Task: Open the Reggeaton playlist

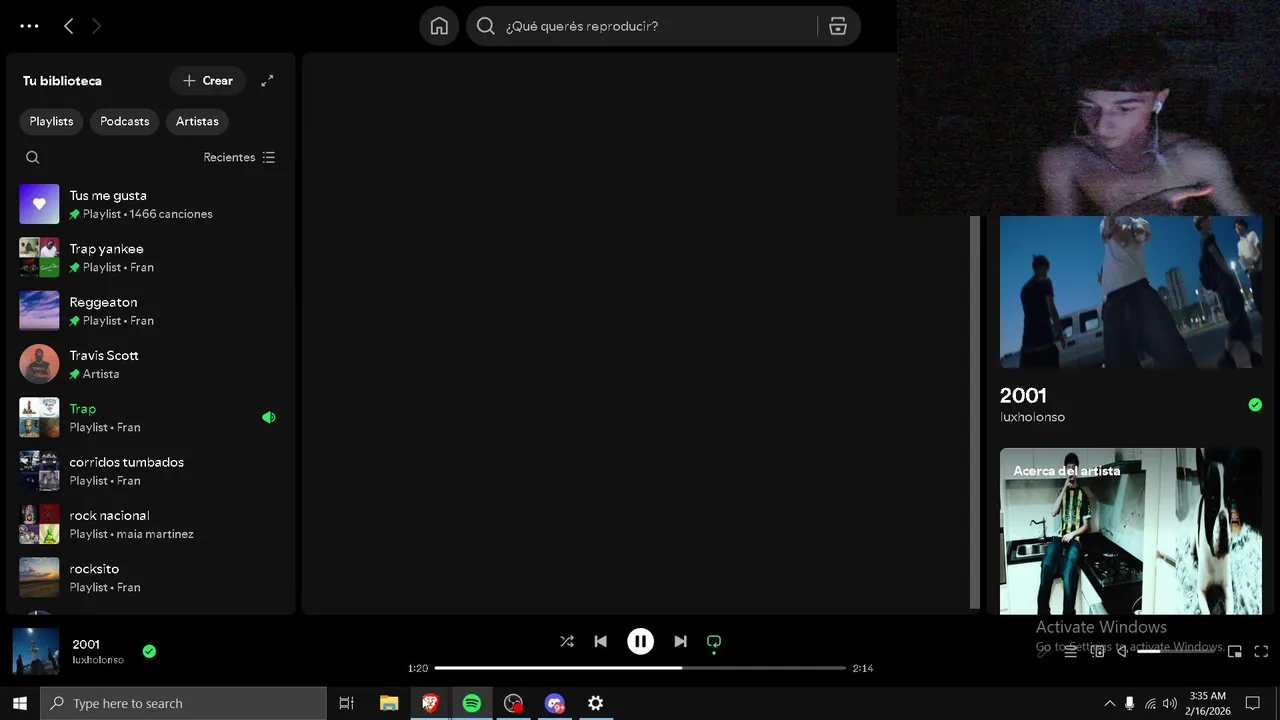Action: (150, 311)
